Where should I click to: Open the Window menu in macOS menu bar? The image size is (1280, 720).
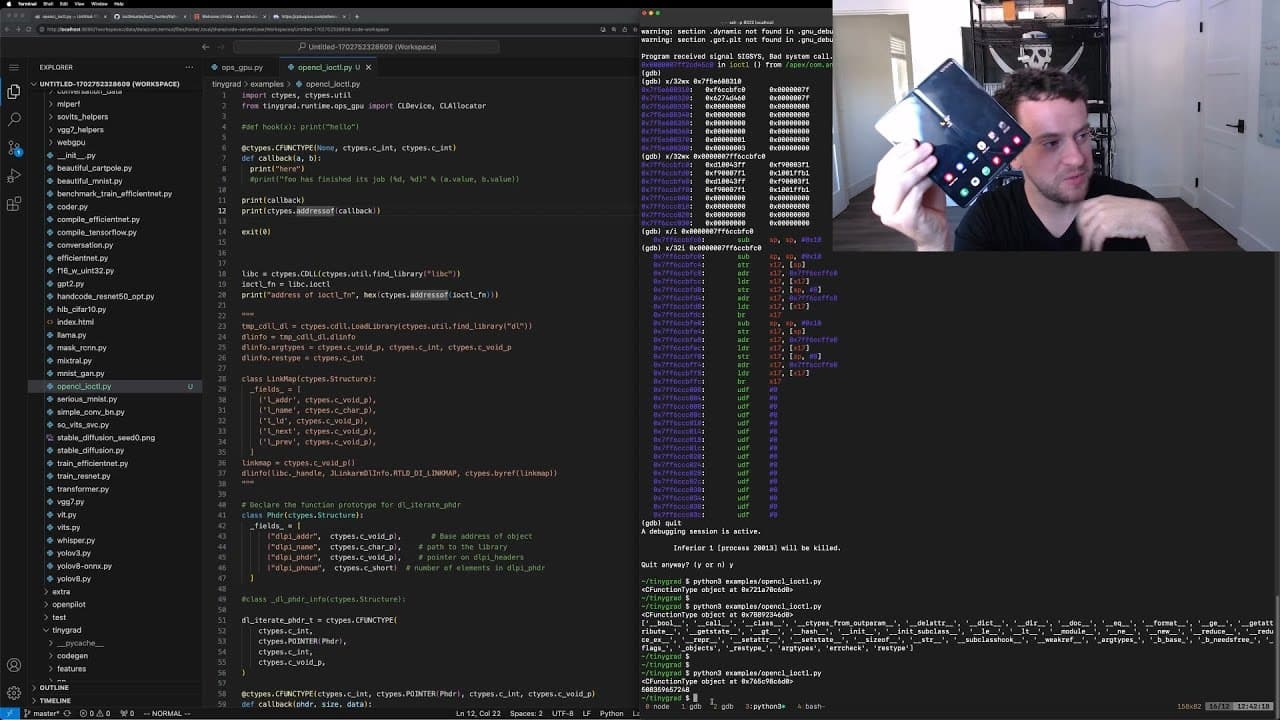(x=98, y=4)
